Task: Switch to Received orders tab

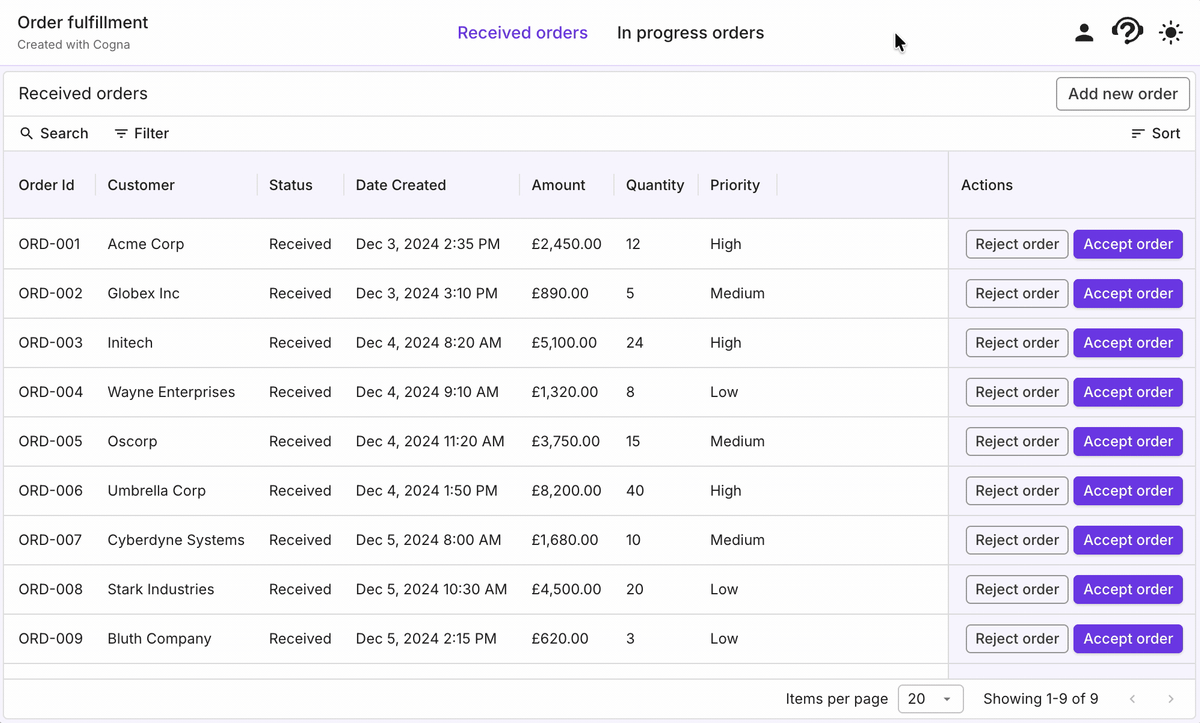Action: [522, 33]
